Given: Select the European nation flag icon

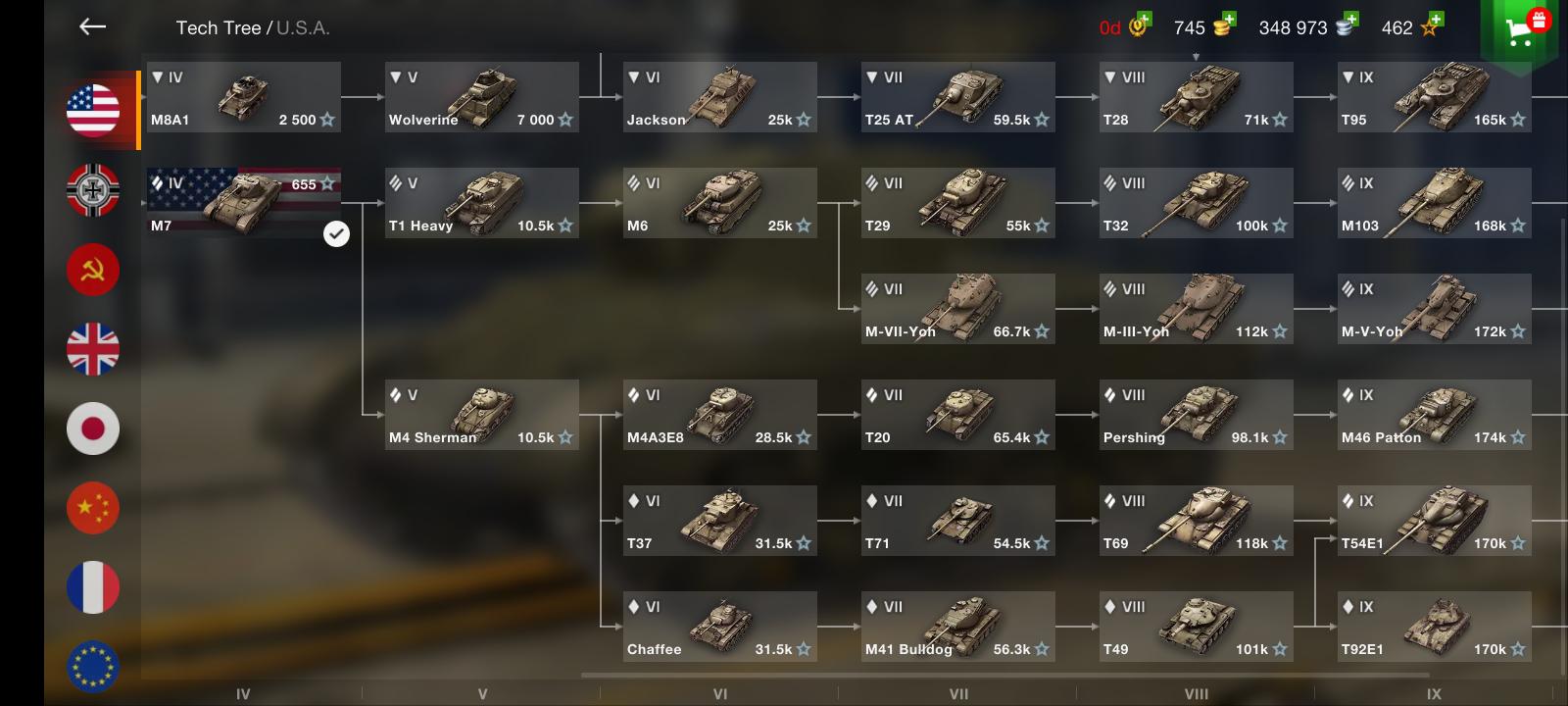Looking at the screenshot, I should pyautogui.click(x=93, y=667).
